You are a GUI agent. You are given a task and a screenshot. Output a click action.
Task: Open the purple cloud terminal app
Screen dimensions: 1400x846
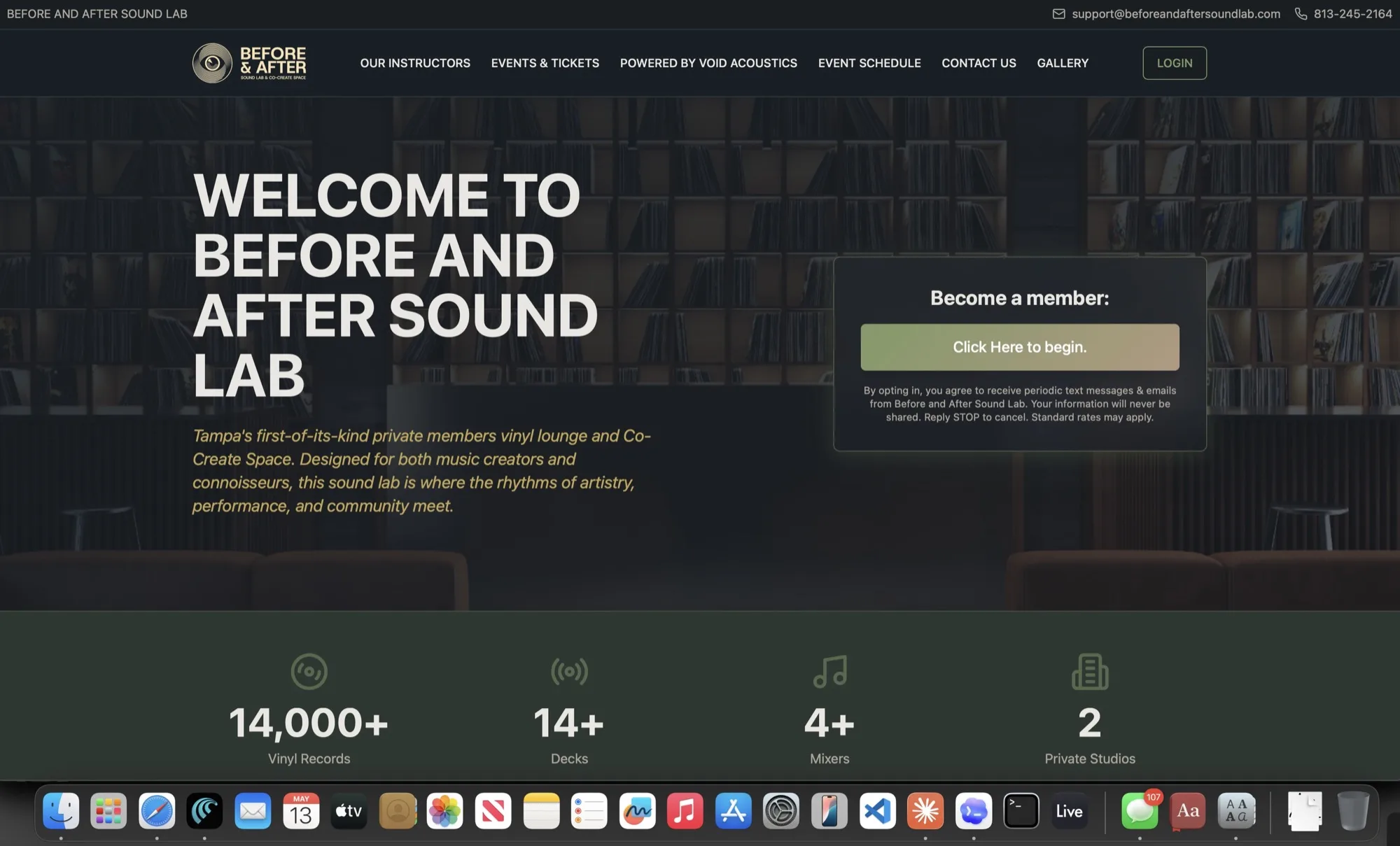click(x=974, y=811)
